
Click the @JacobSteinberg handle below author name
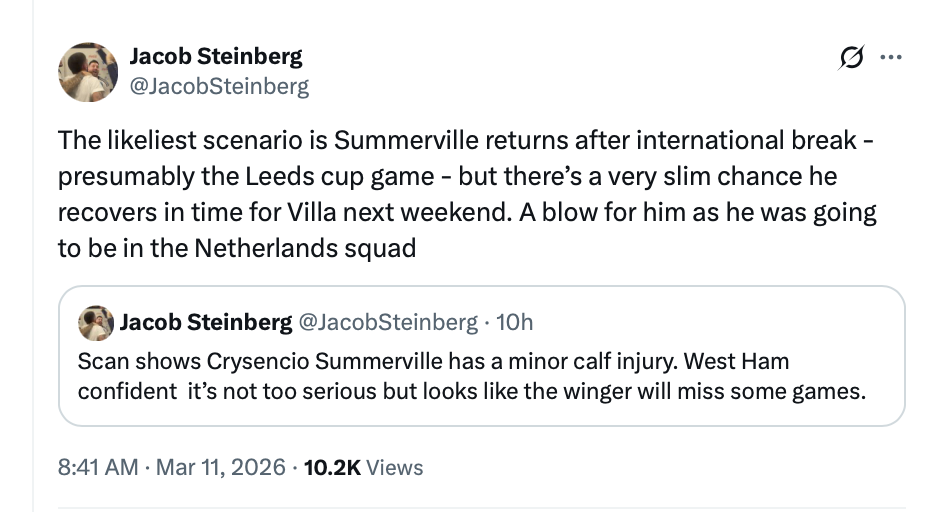(x=219, y=86)
